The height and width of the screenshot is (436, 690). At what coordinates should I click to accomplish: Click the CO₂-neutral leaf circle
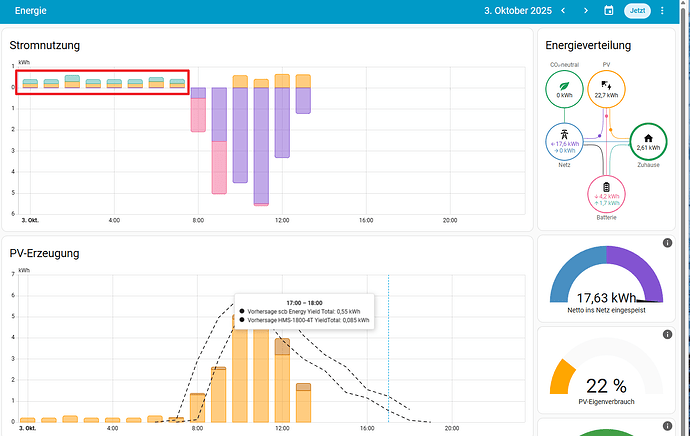click(x=564, y=93)
